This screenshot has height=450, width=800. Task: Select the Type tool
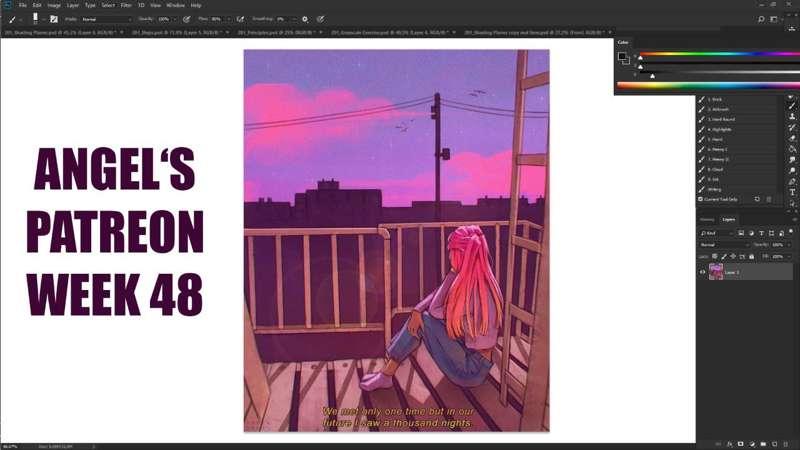(792, 192)
